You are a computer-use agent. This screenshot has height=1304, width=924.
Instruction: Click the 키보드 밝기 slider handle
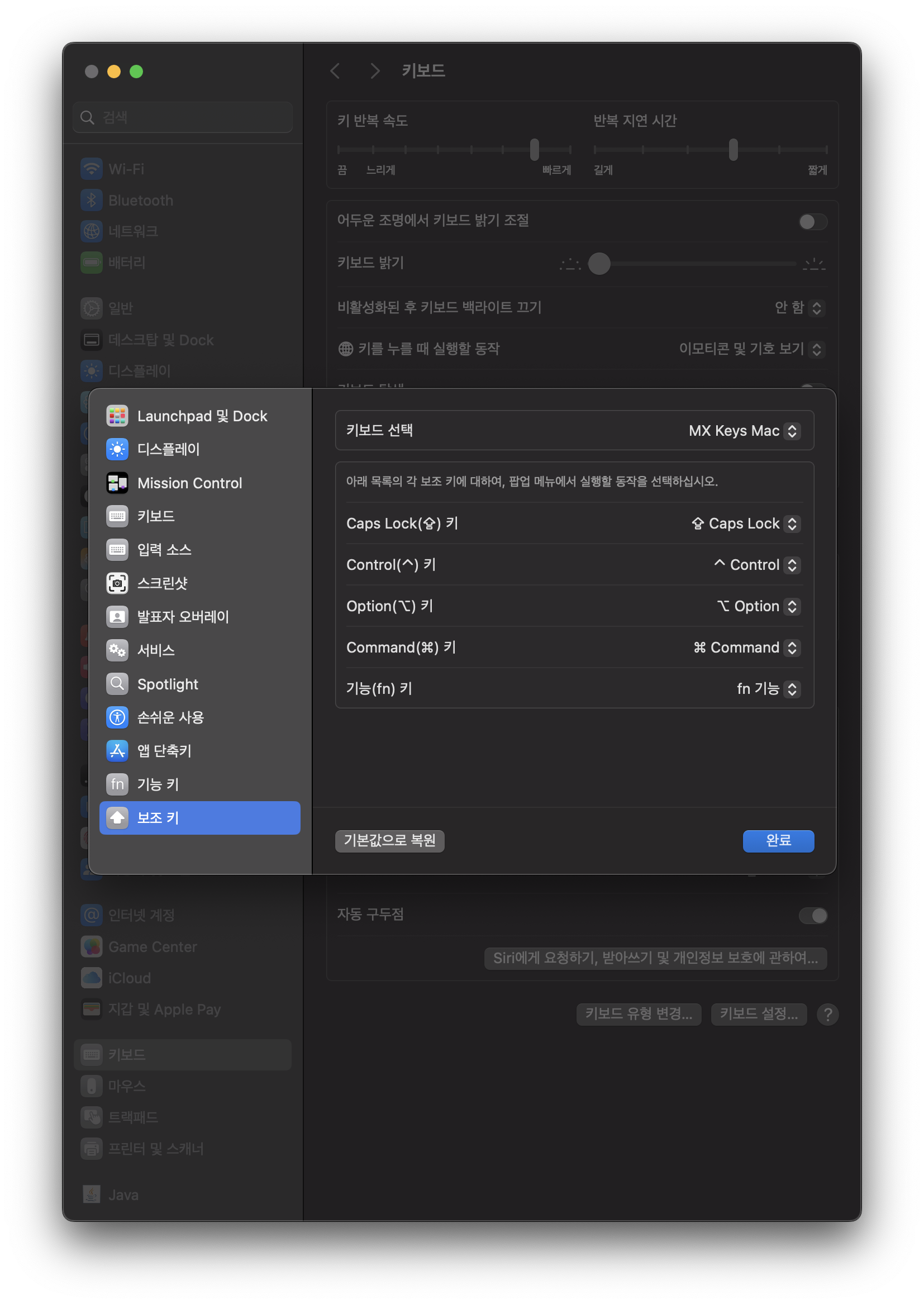coord(599,264)
